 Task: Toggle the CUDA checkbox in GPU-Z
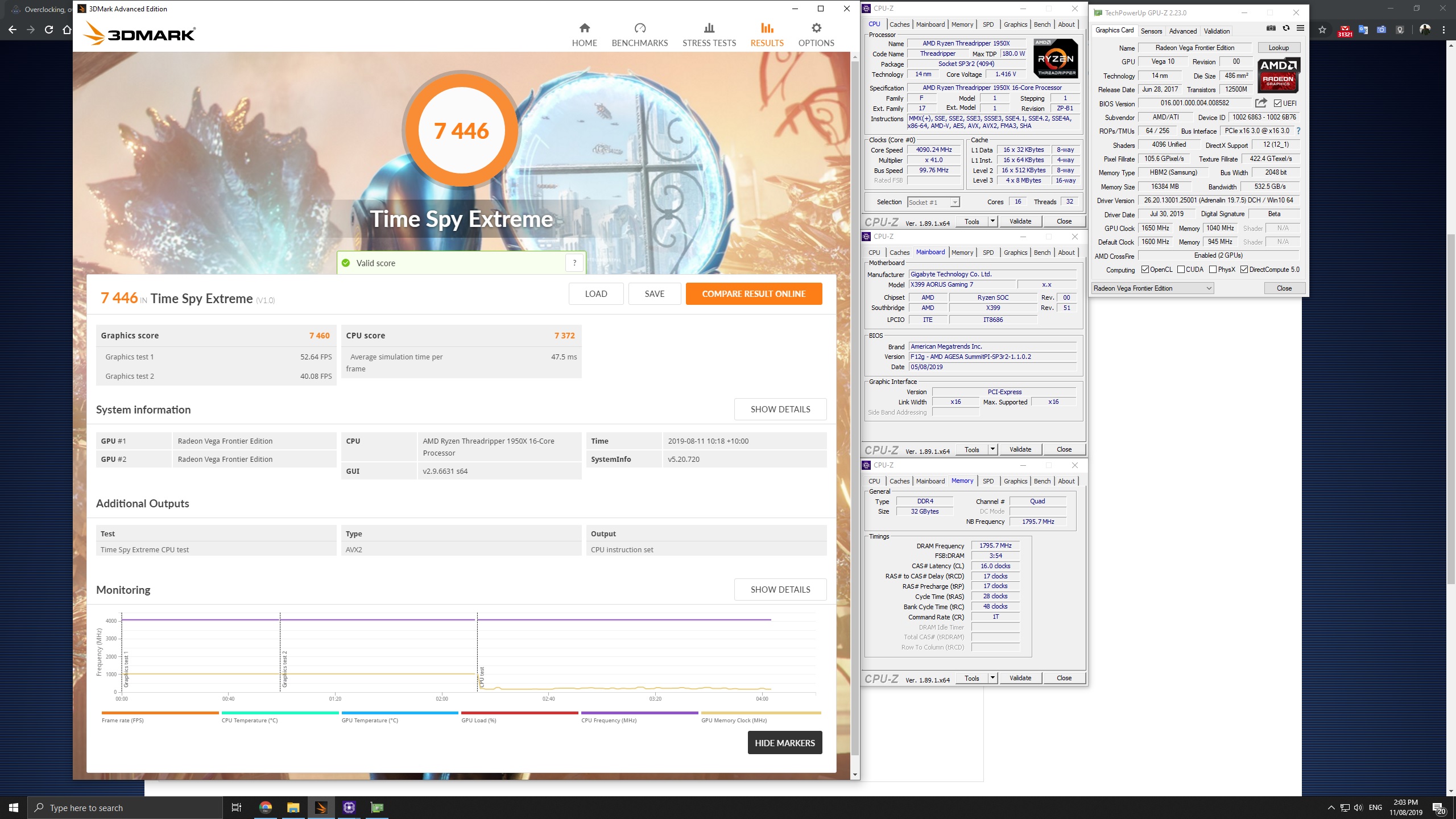tap(1181, 270)
